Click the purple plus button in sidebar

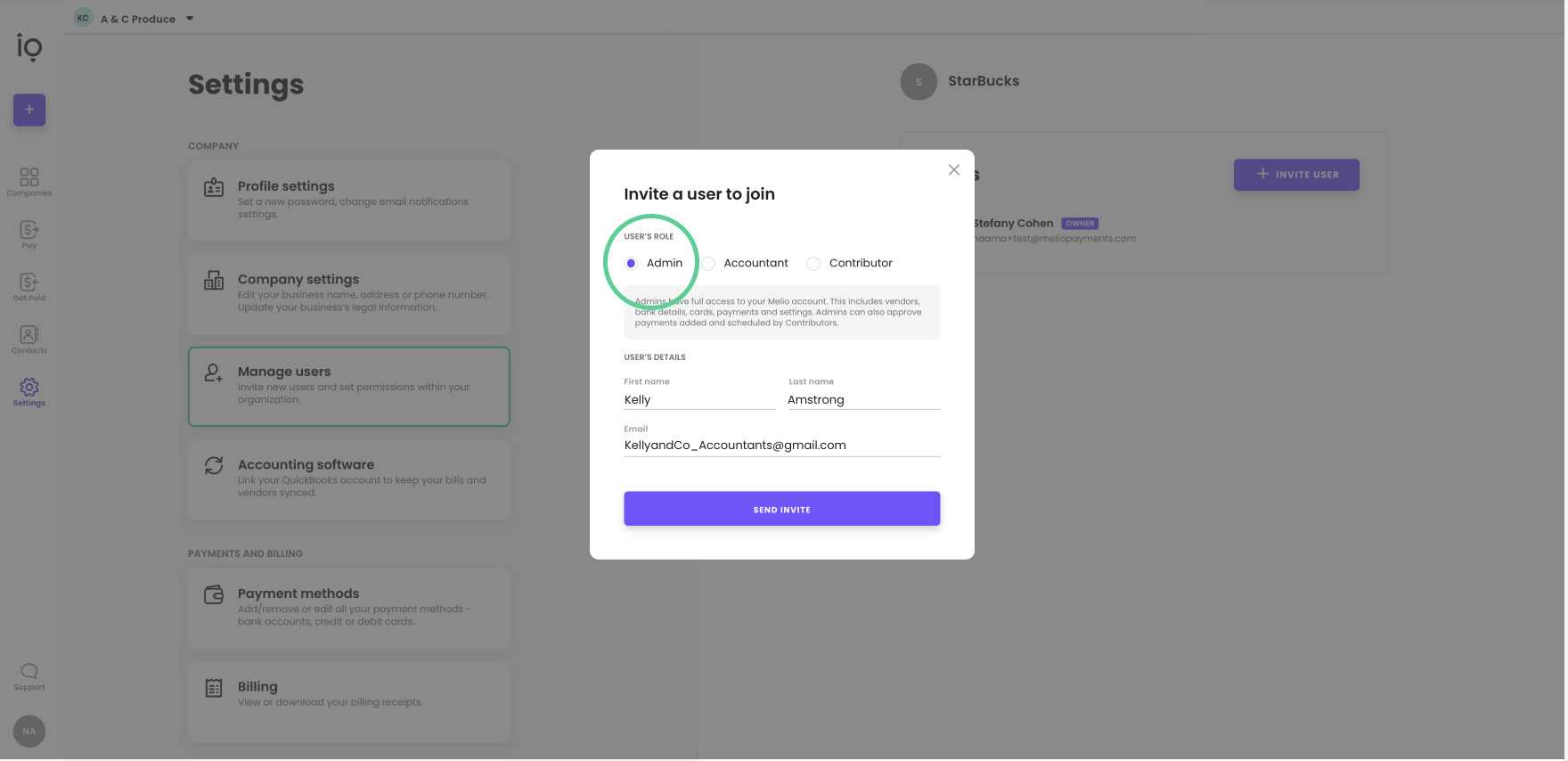tap(29, 110)
